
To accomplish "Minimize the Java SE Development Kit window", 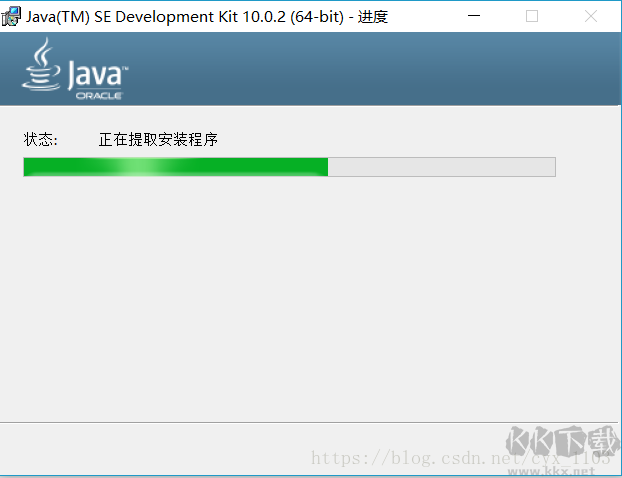I will click(474, 16).
